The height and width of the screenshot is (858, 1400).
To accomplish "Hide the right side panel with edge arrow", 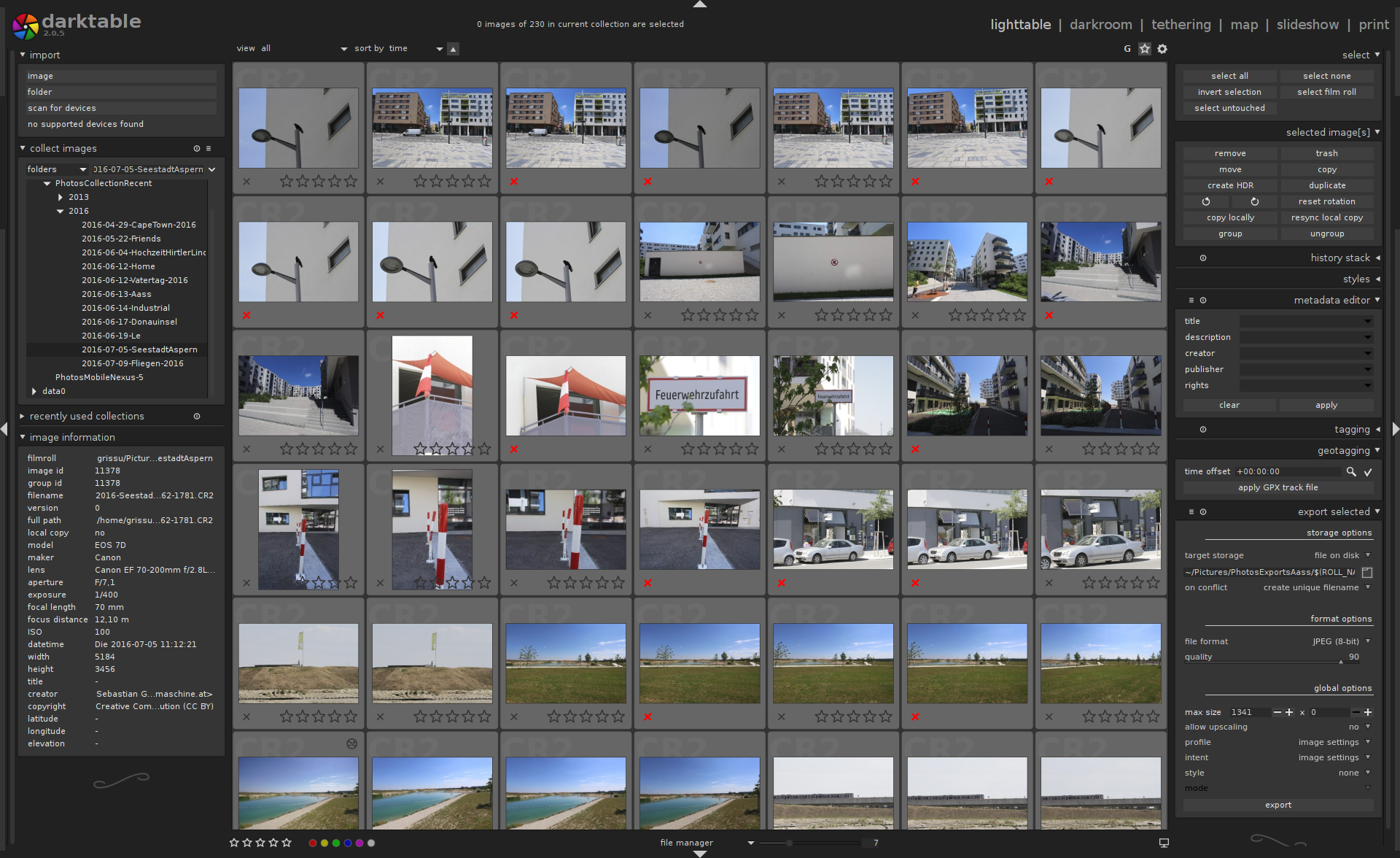I will click(1396, 429).
